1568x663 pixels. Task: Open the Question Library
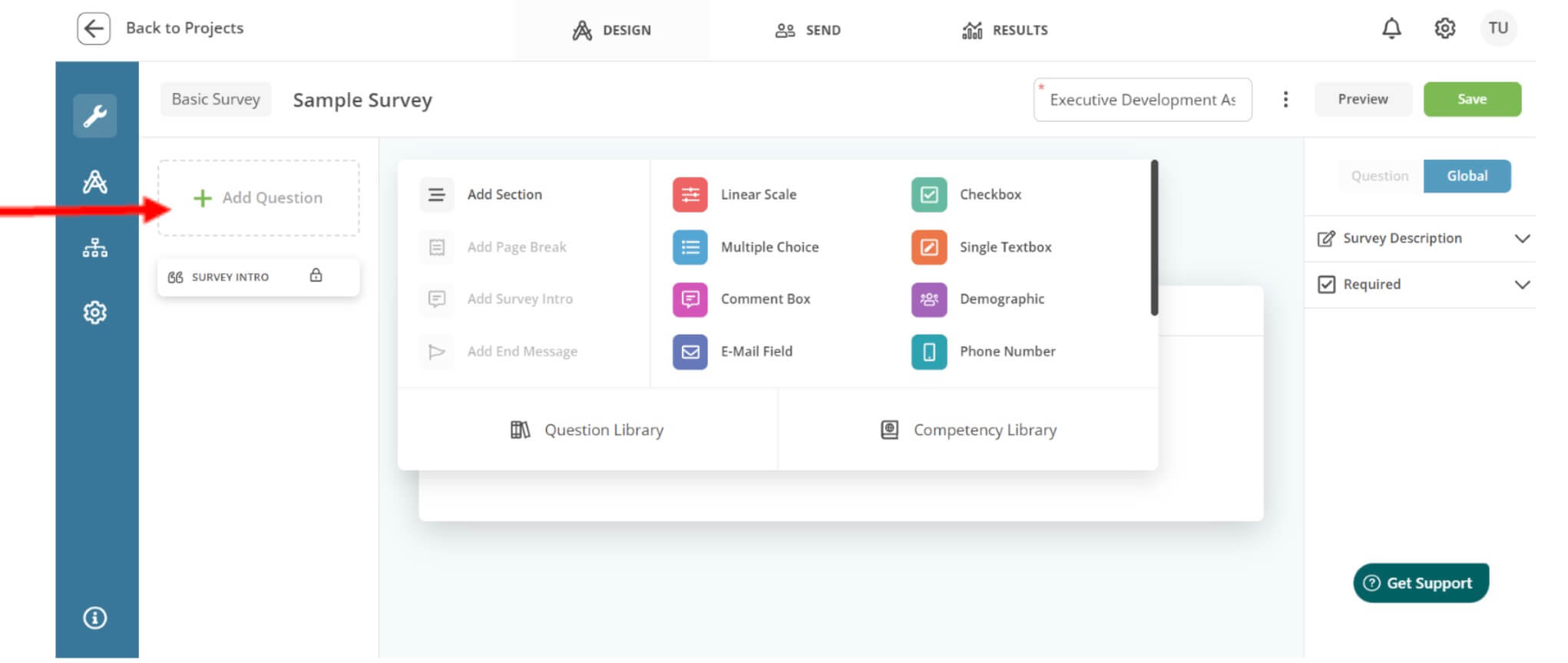(587, 430)
